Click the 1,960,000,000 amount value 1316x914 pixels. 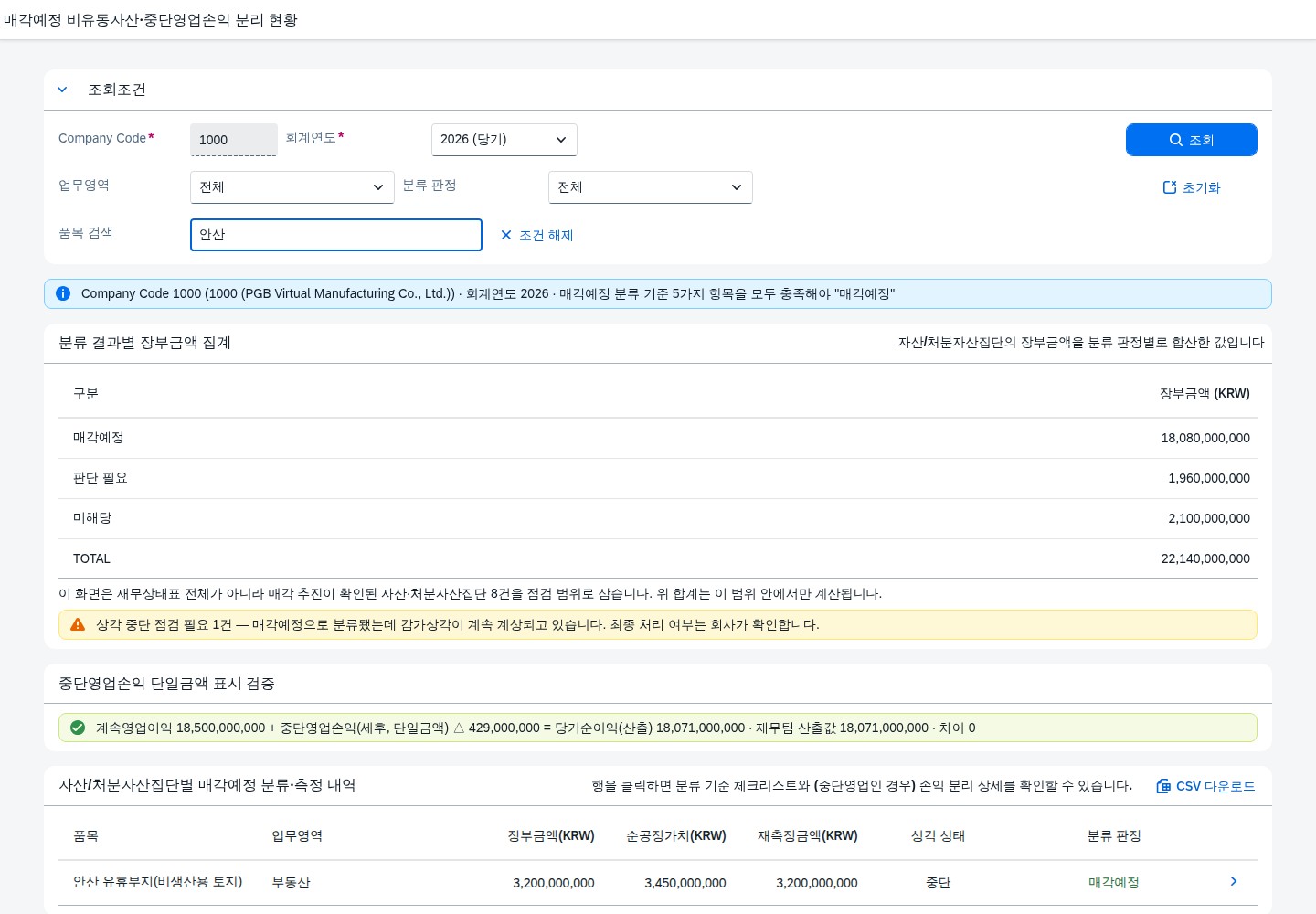[1209, 478]
